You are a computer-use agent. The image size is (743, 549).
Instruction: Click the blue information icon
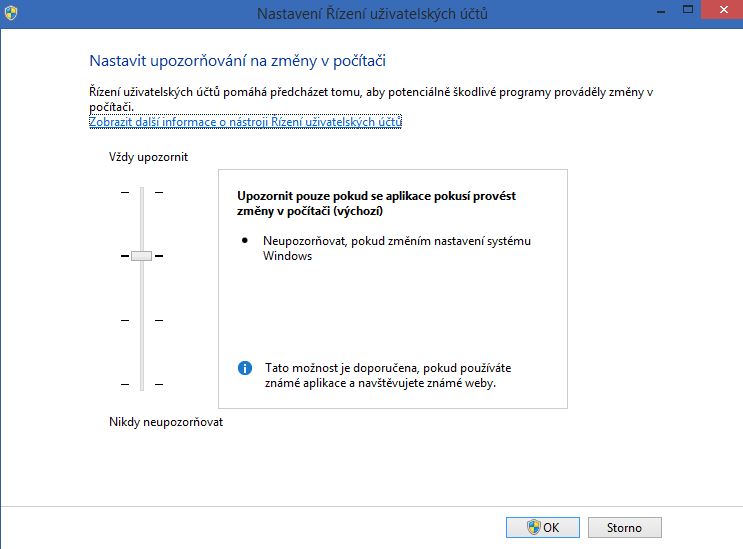(x=245, y=368)
